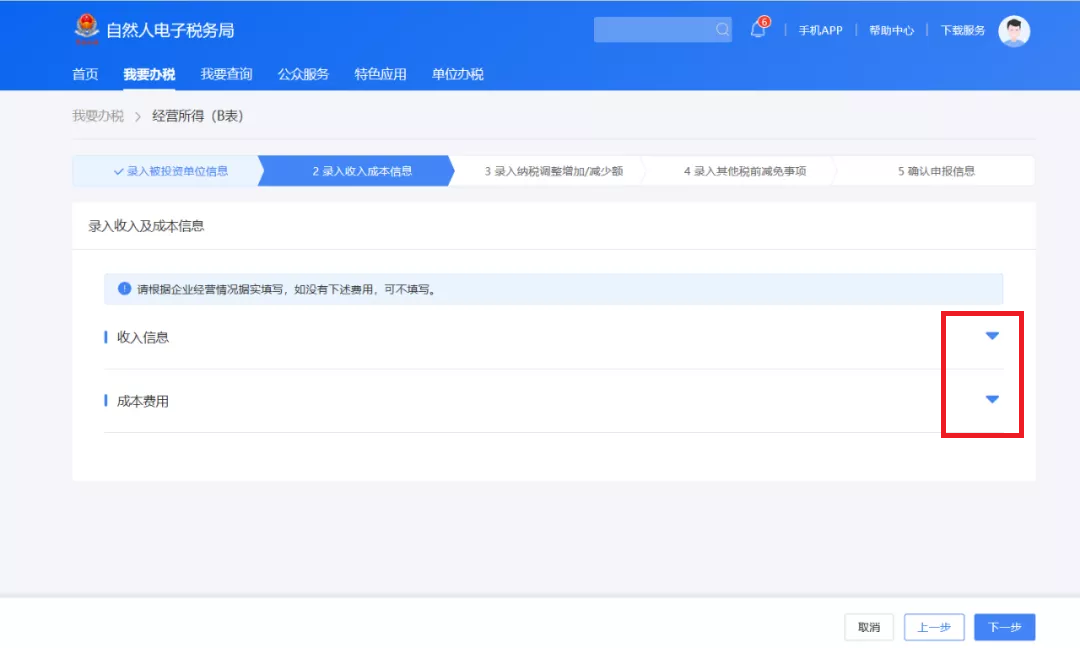This screenshot has width=1080, height=648.
Task: Expand the 成本费用 section arrow
Action: (992, 399)
